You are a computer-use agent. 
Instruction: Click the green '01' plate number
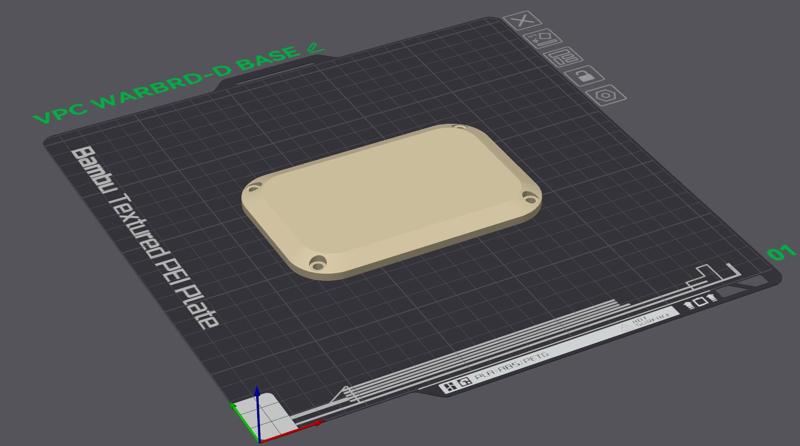(781, 253)
